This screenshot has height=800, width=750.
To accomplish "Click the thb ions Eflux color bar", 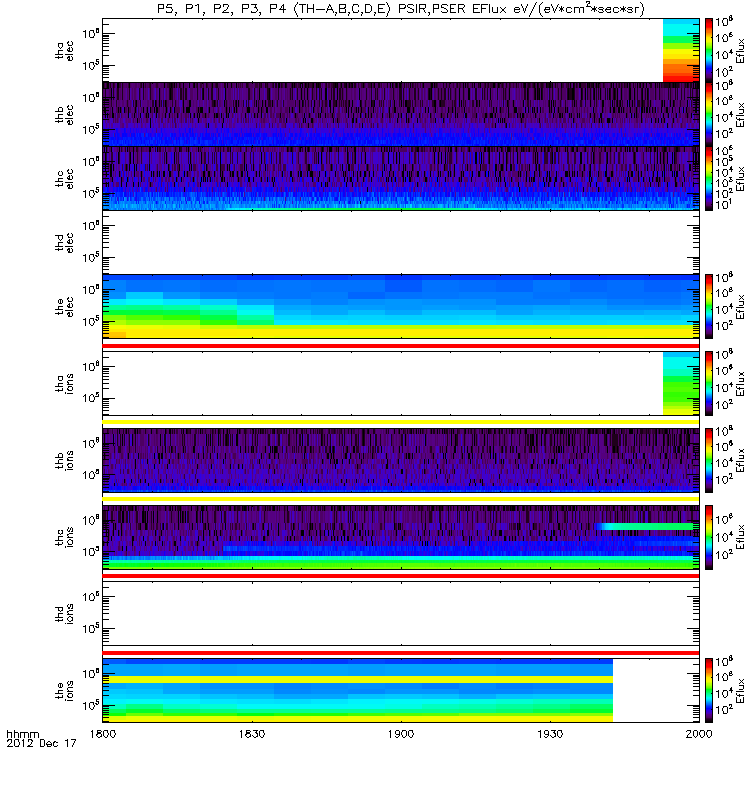I will (x=709, y=460).
